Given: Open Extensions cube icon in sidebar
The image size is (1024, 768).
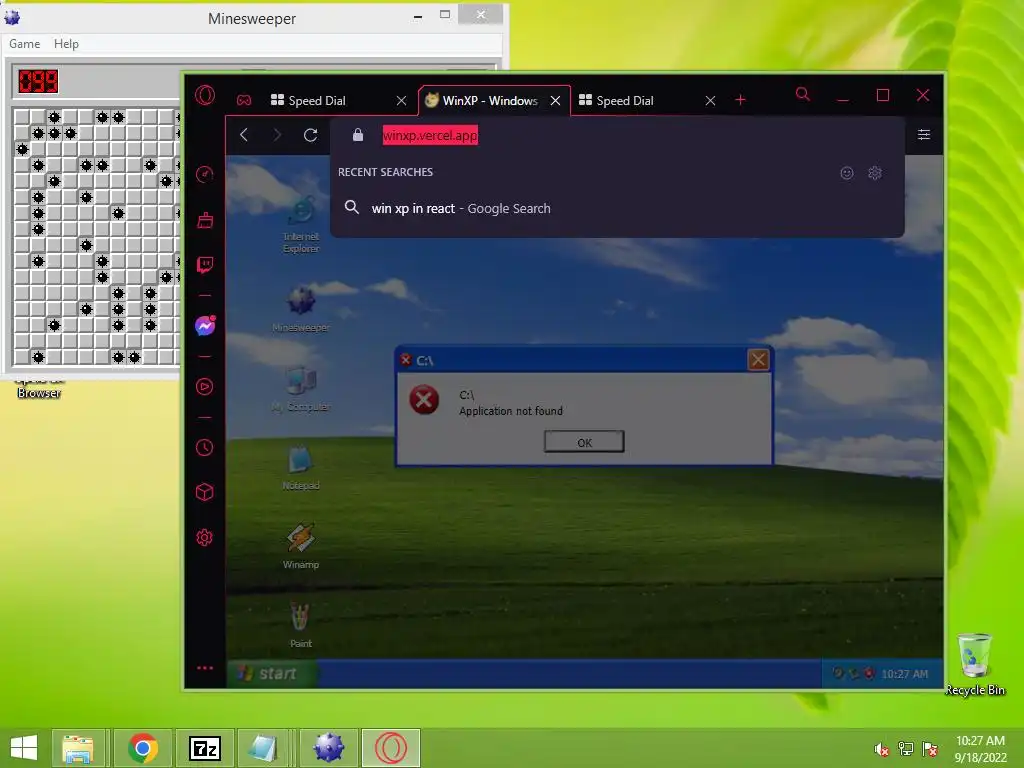Looking at the screenshot, I should [204, 492].
